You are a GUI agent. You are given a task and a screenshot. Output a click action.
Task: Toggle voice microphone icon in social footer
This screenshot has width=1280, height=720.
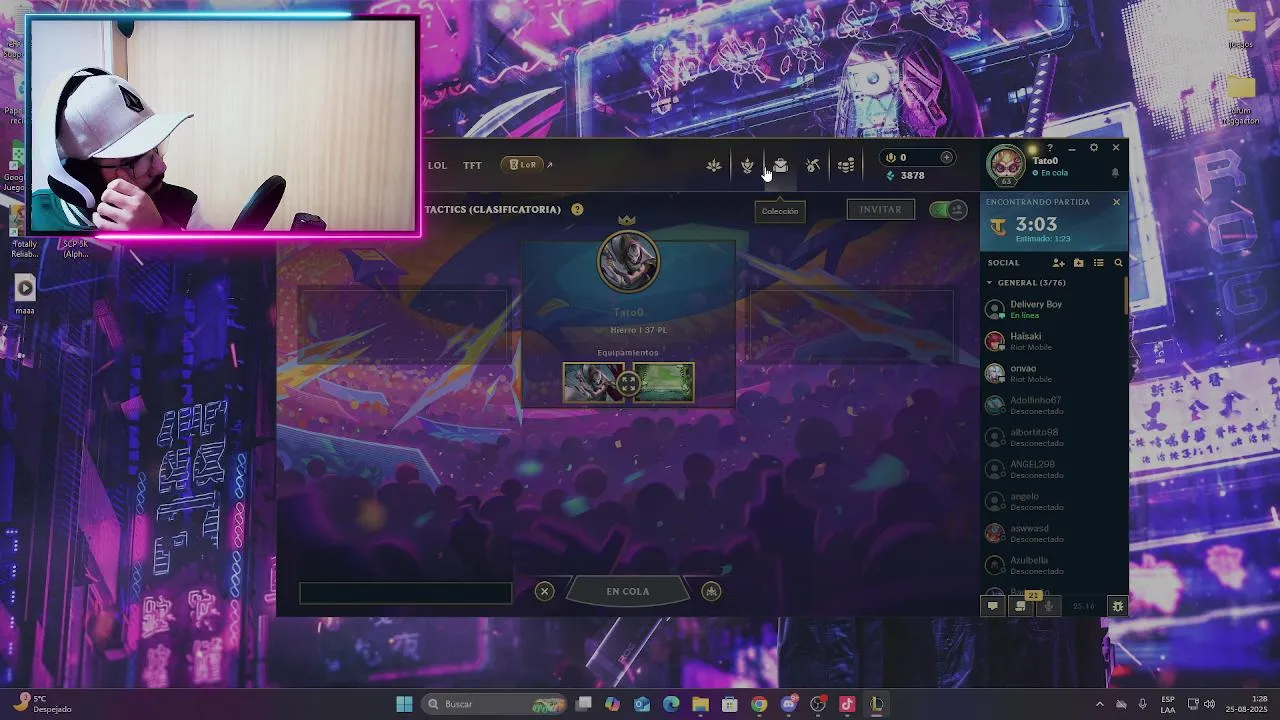coord(1048,606)
